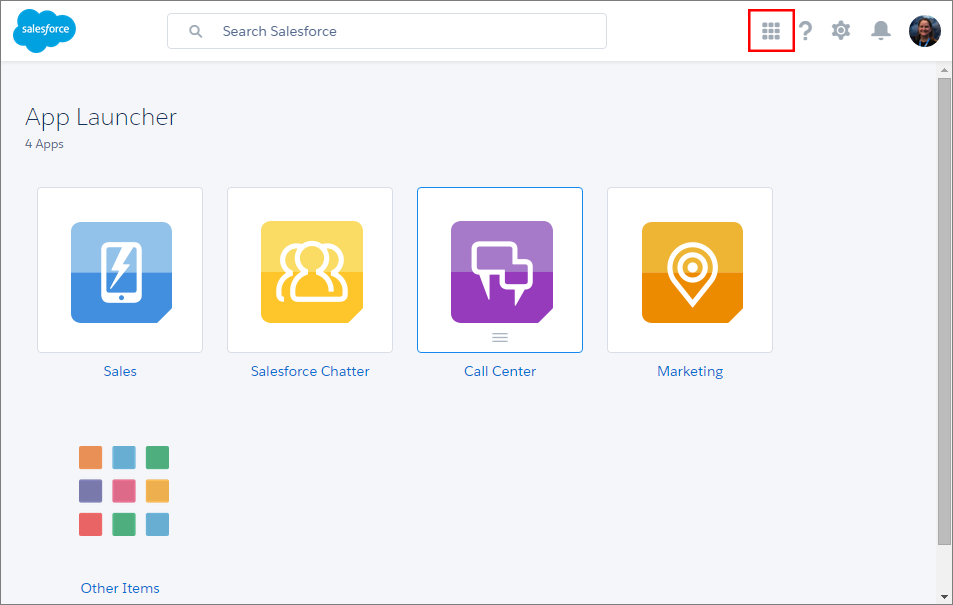
Task: Click the search magnifier icon
Action: click(195, 31)
